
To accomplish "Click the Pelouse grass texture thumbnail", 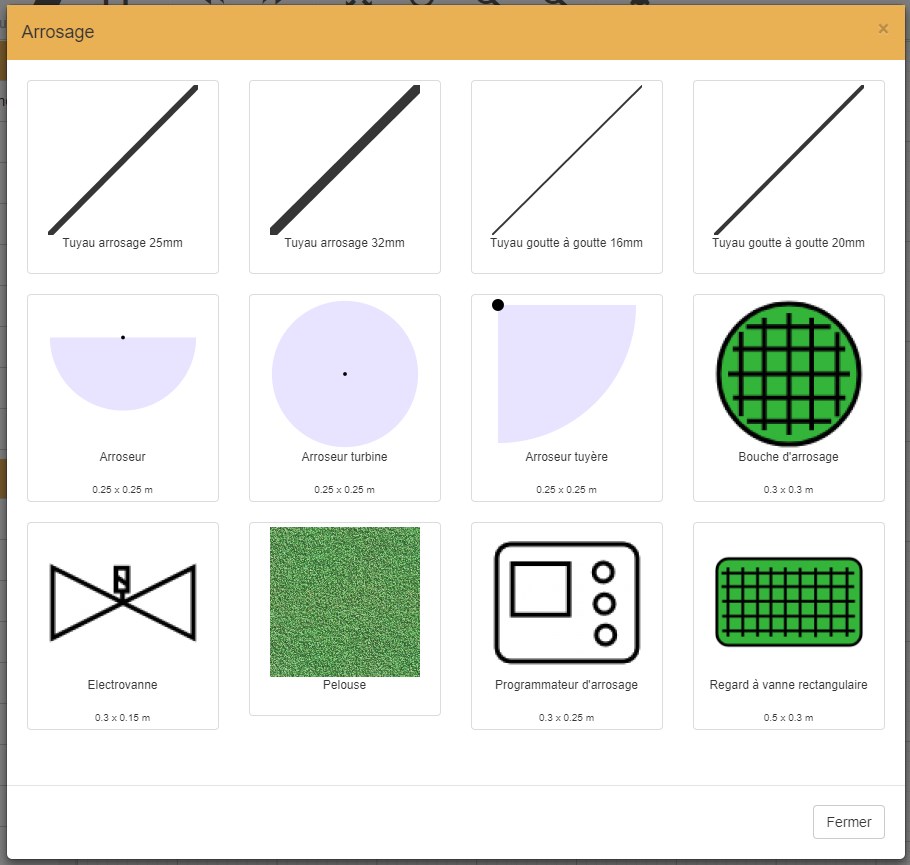I will (345, 601).
